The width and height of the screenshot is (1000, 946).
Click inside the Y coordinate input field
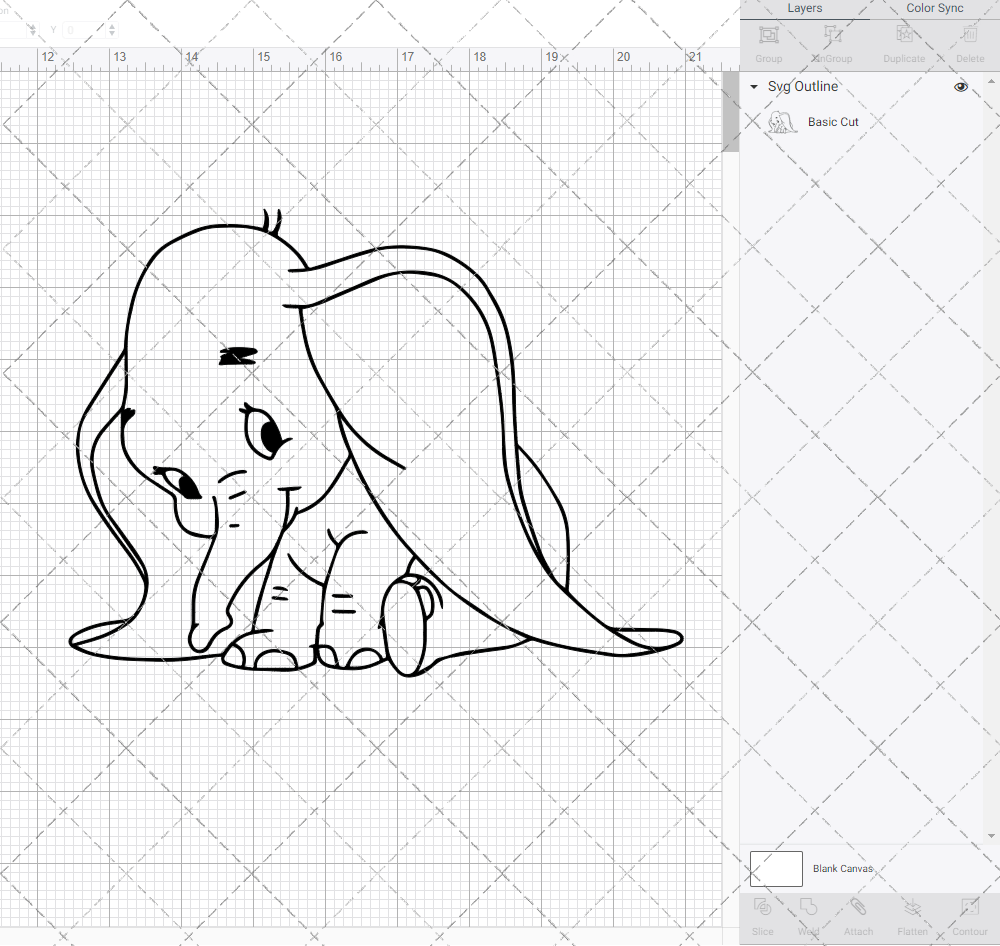pyautogui.click(x=85, y=29)
